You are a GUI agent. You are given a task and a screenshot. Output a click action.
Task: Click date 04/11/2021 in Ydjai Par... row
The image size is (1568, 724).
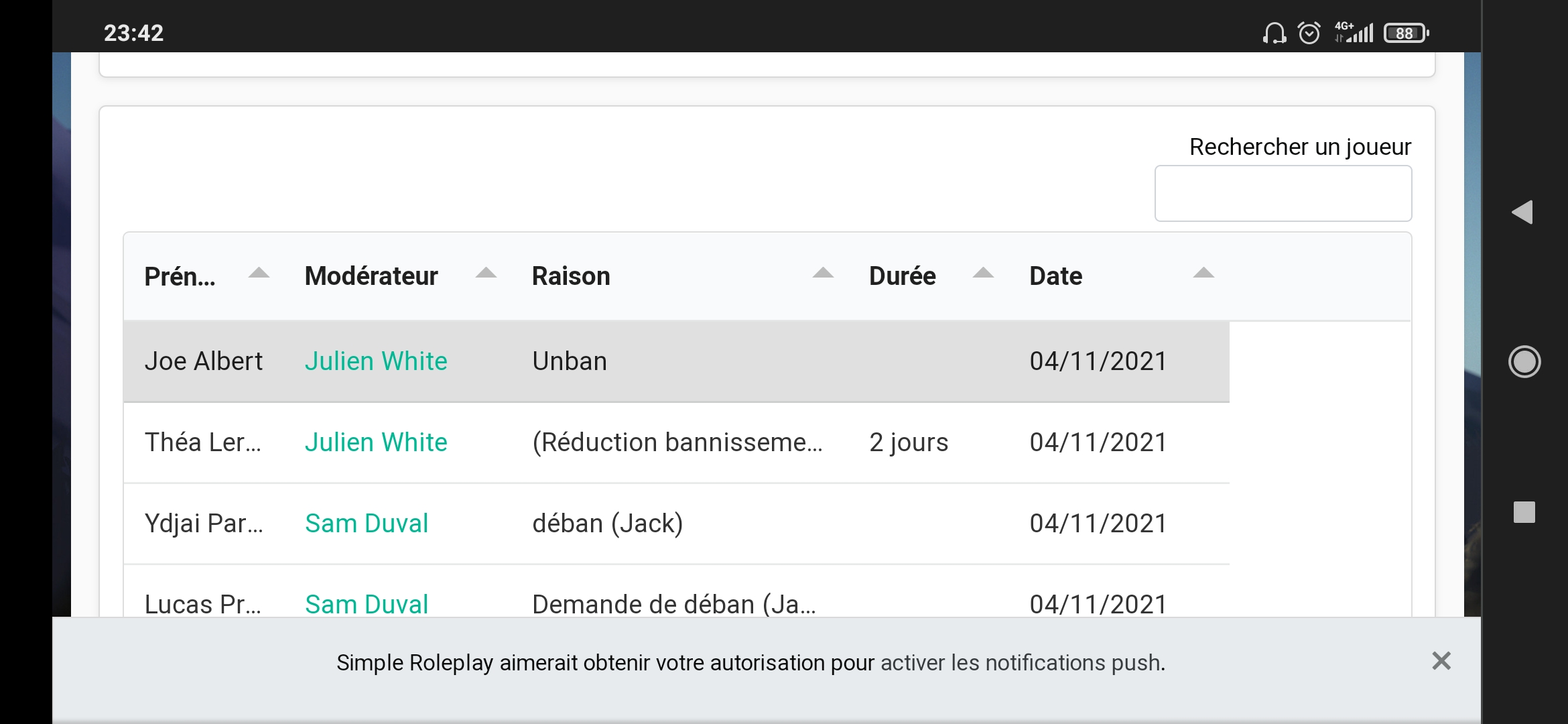click(x=1098, y=524)
